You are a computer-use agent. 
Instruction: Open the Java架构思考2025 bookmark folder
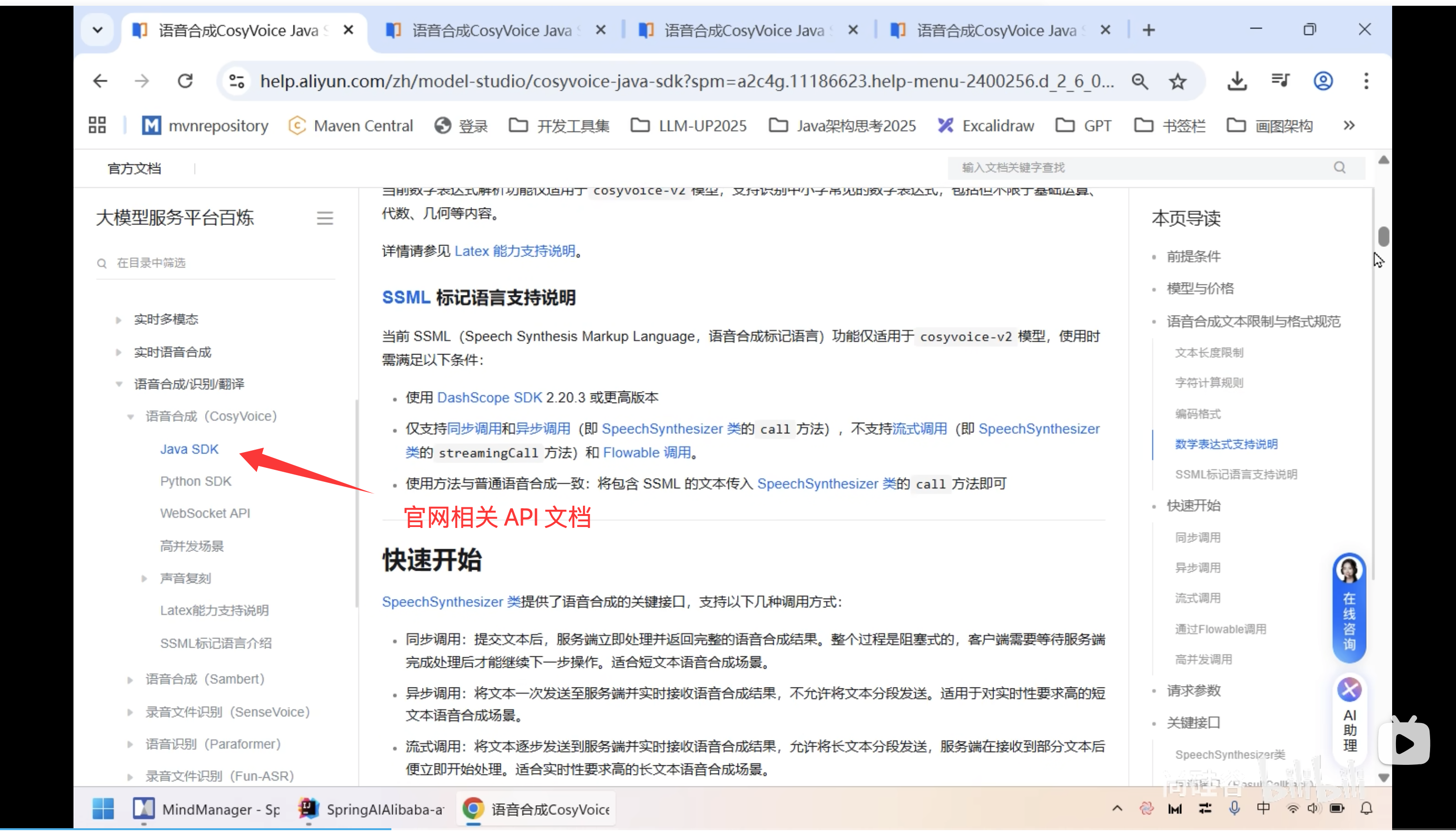pos(842,125)
